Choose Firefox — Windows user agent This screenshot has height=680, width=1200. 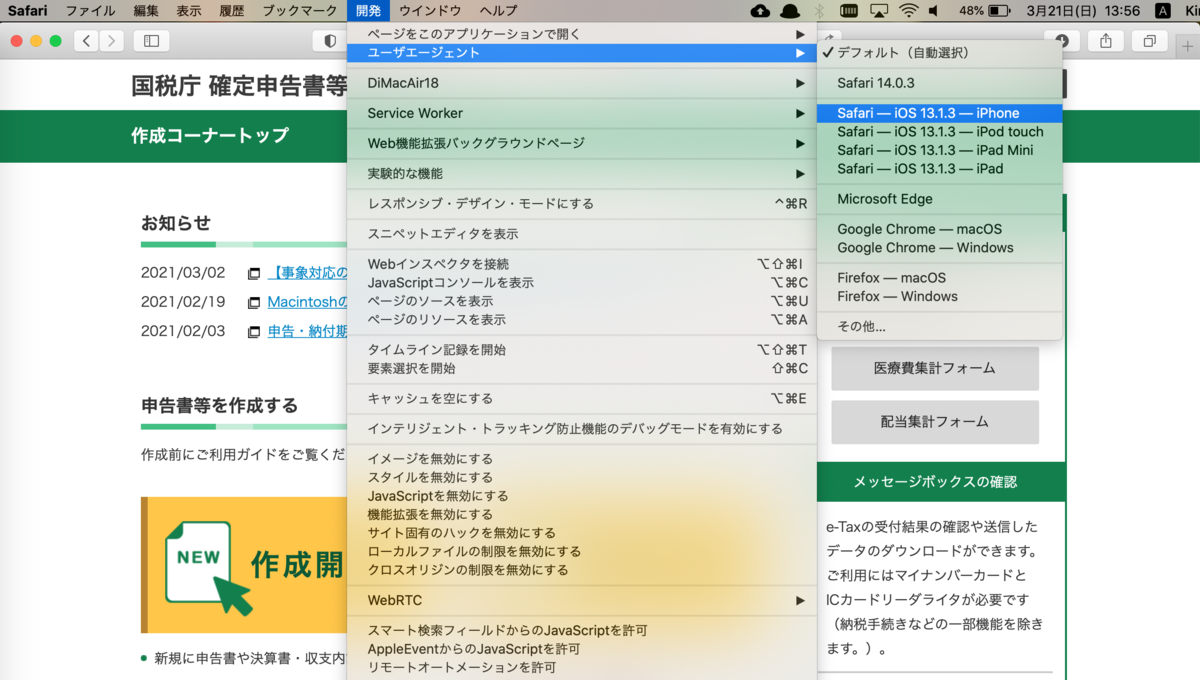point(940,297)
